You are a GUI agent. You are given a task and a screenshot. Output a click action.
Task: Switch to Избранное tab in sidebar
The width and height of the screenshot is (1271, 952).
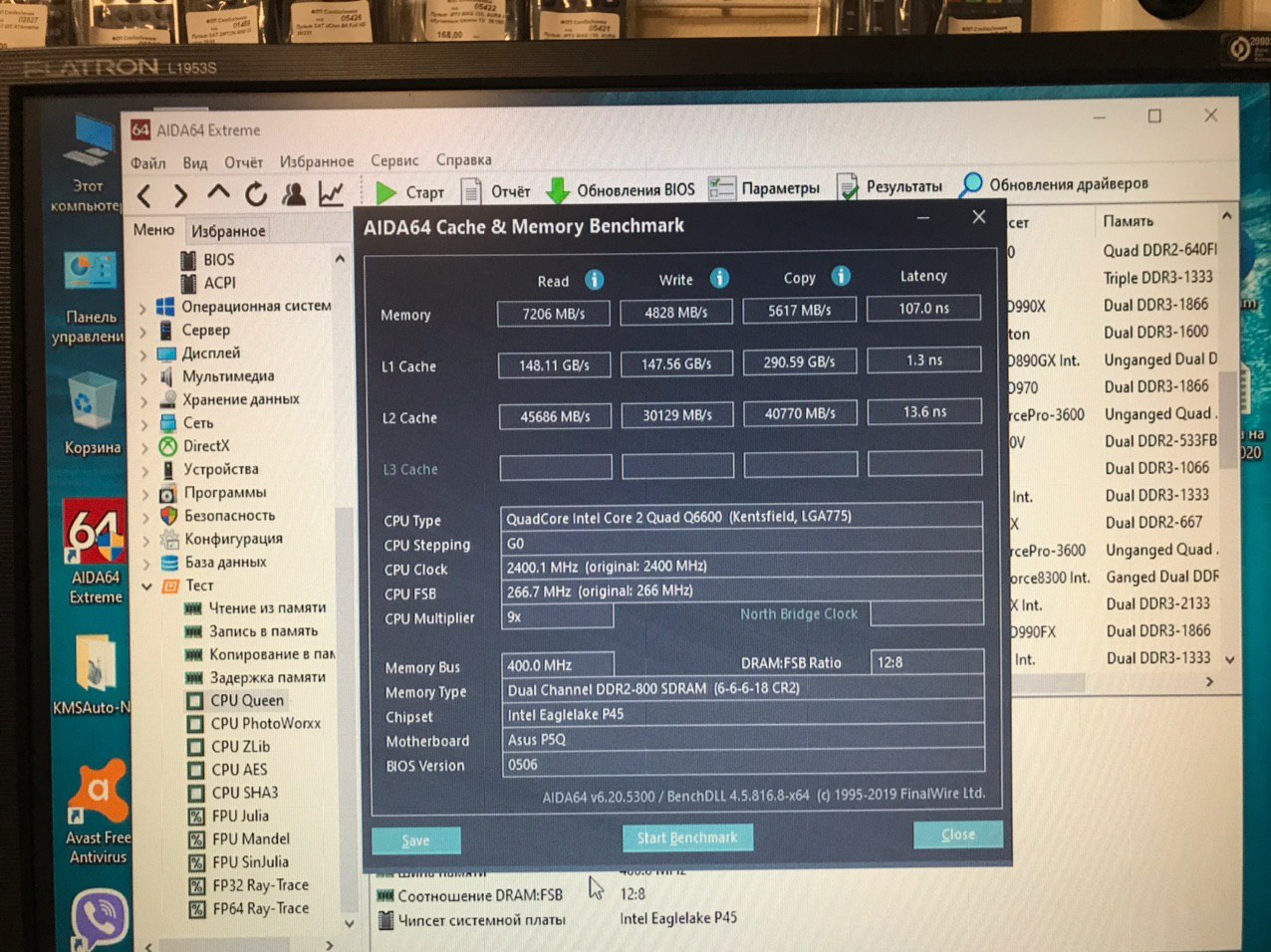pyautogui.click(x=228, y=231)
